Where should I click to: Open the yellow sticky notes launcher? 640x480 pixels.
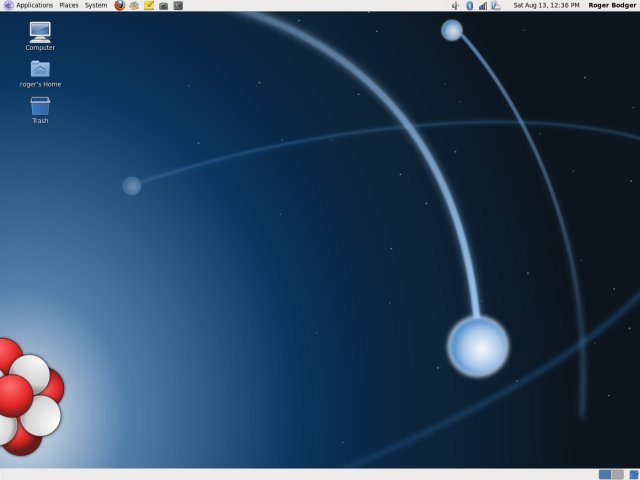click(149, 5)
